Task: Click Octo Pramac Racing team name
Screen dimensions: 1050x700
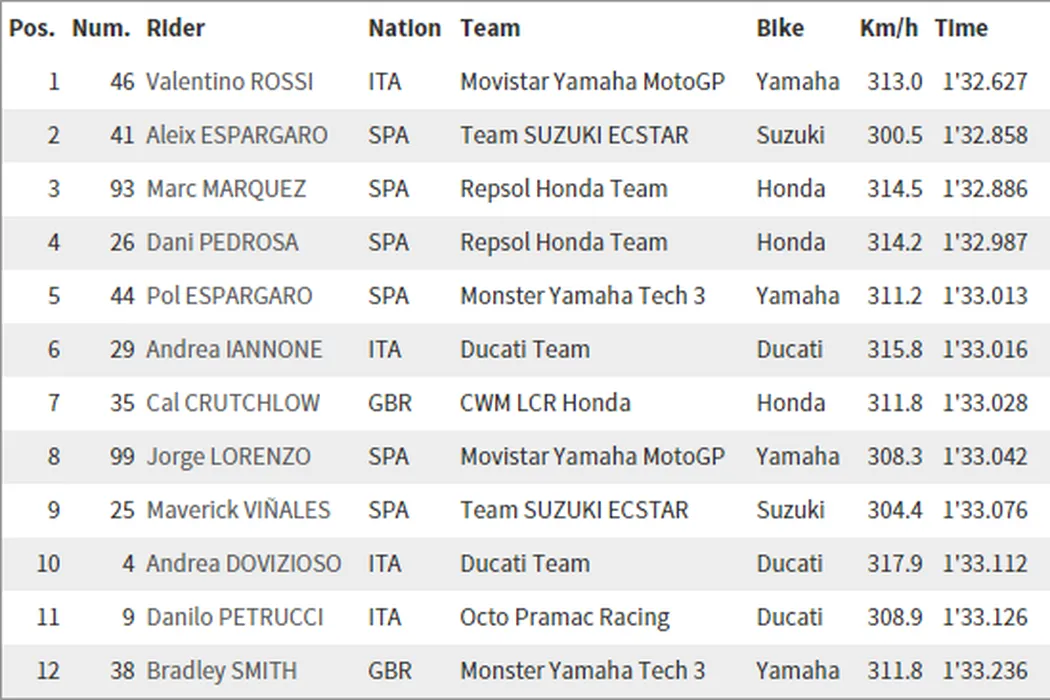Action: (564, 617)
